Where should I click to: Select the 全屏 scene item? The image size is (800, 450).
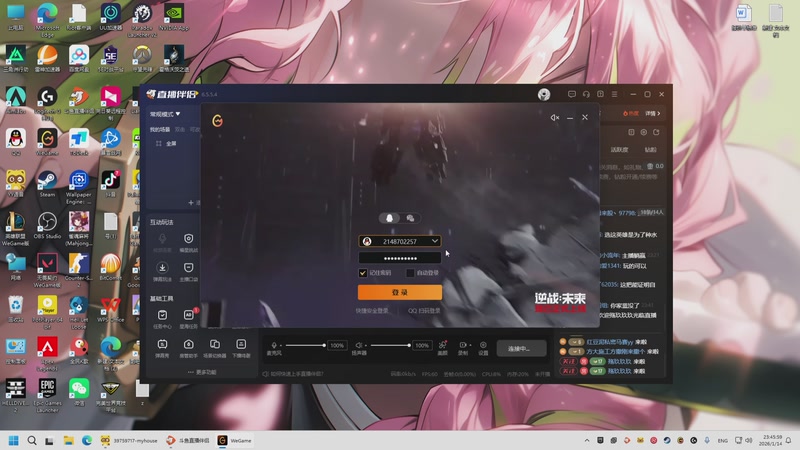166,143
